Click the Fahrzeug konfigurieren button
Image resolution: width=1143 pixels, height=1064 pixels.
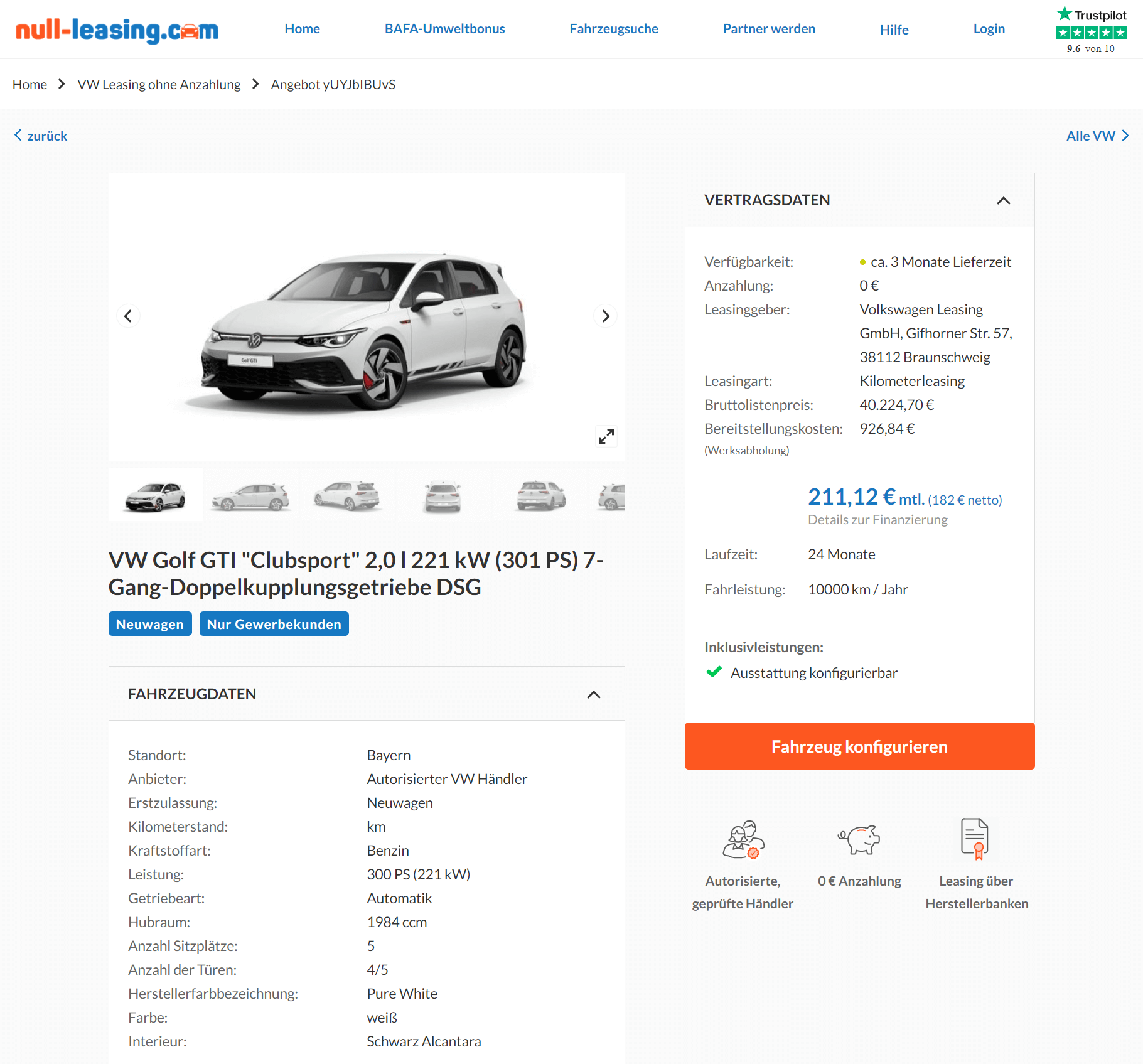point(859,746)
